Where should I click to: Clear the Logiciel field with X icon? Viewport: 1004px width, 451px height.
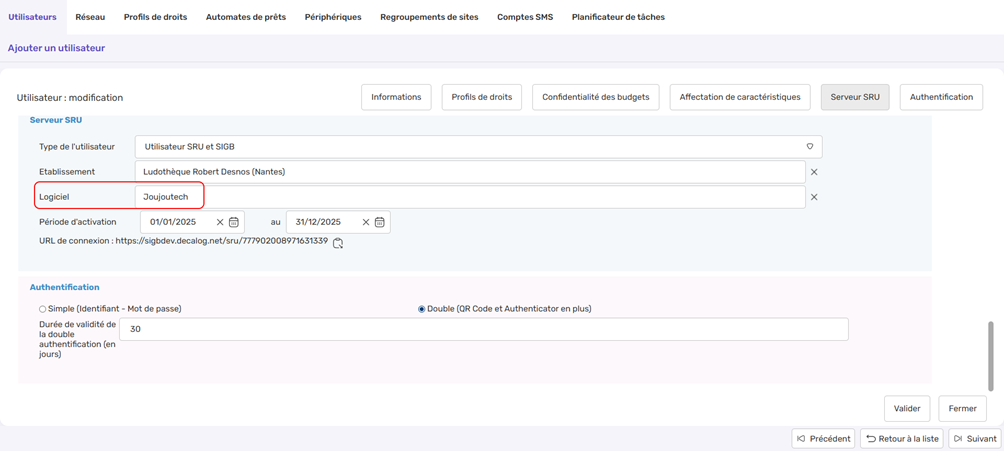[x=814, y=197]
